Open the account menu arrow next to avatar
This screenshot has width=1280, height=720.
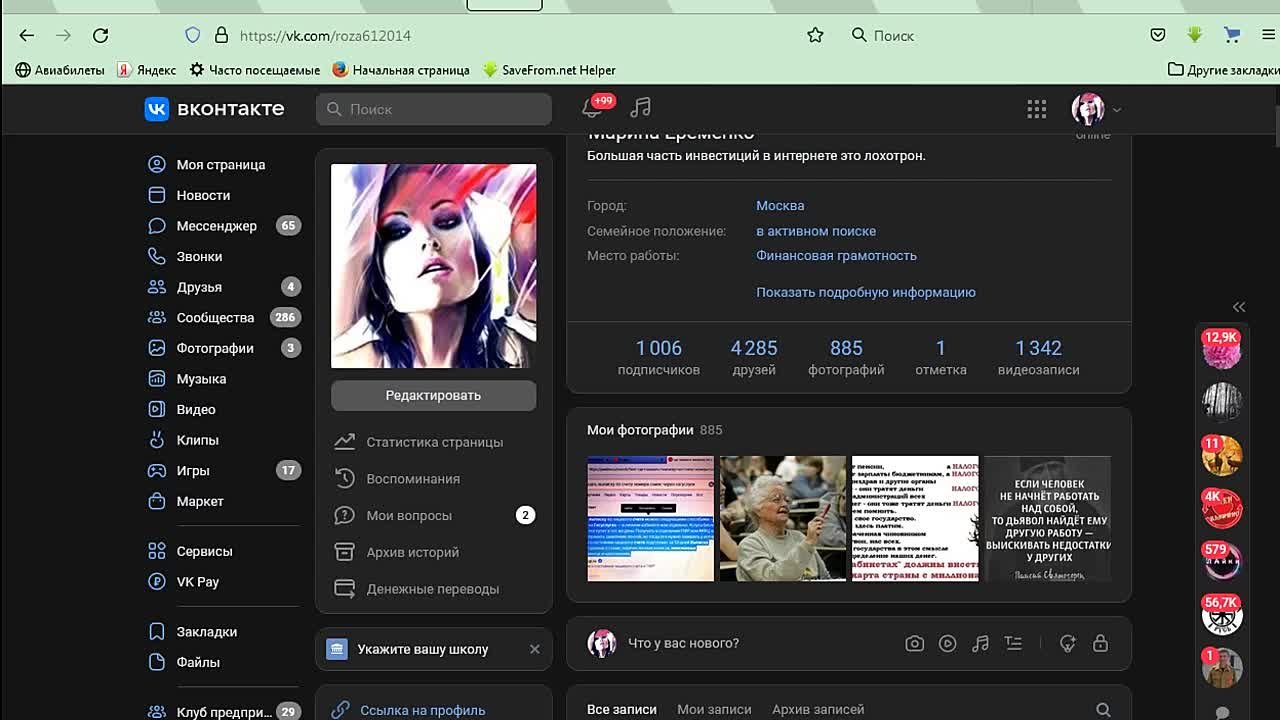click(1117, 110)
